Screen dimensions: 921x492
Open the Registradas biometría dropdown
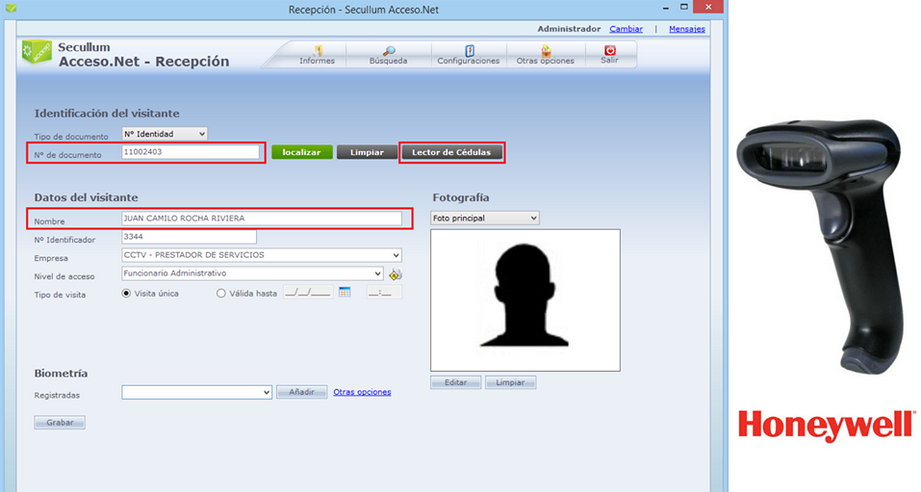coord(197,392)
